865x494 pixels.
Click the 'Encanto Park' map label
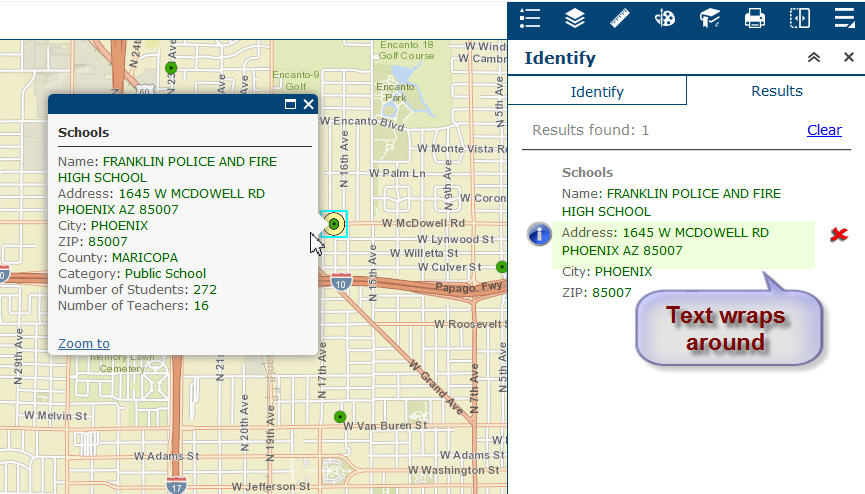395,92
